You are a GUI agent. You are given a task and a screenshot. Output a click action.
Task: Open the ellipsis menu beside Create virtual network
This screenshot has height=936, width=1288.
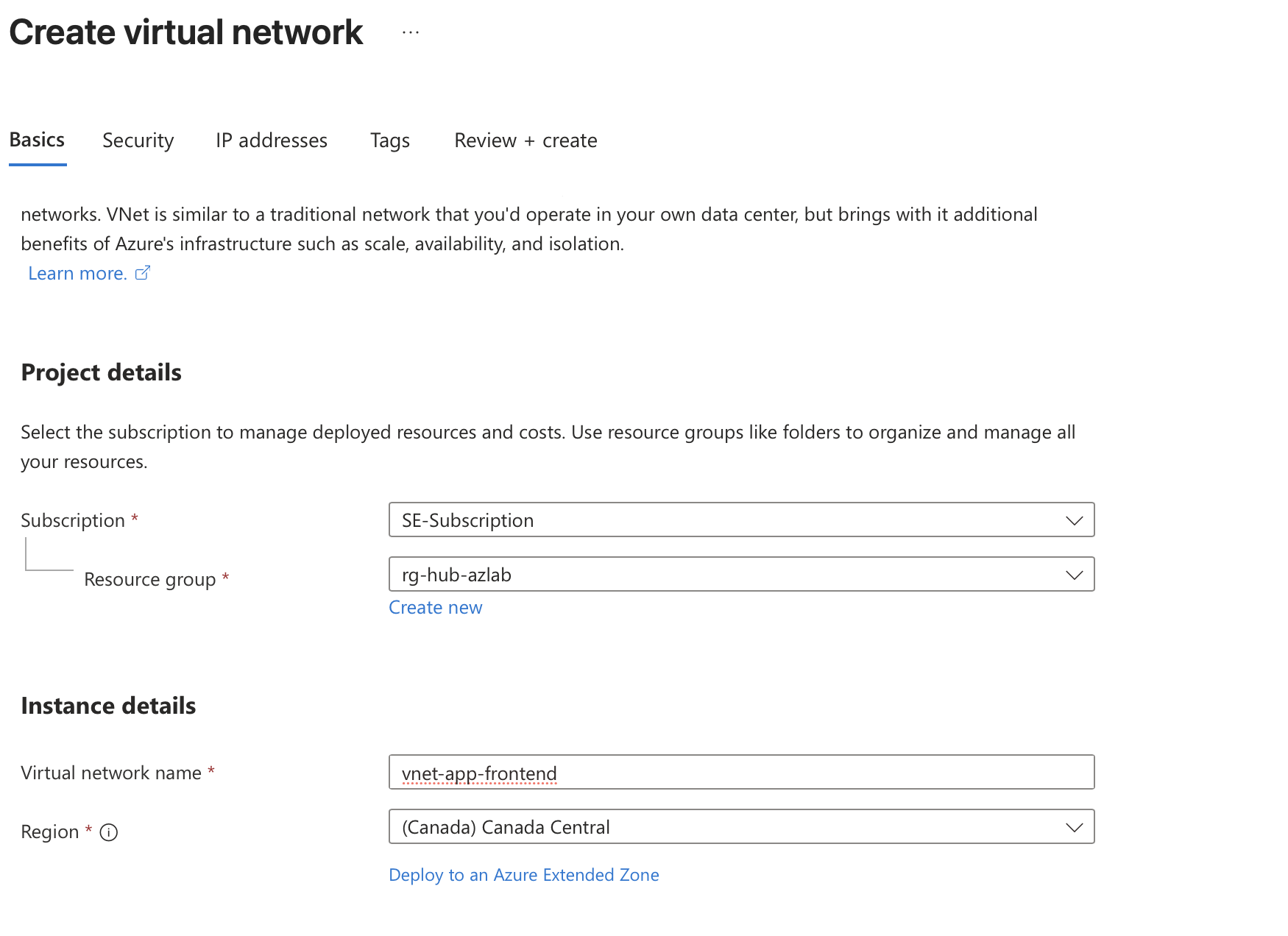(411, 32)
